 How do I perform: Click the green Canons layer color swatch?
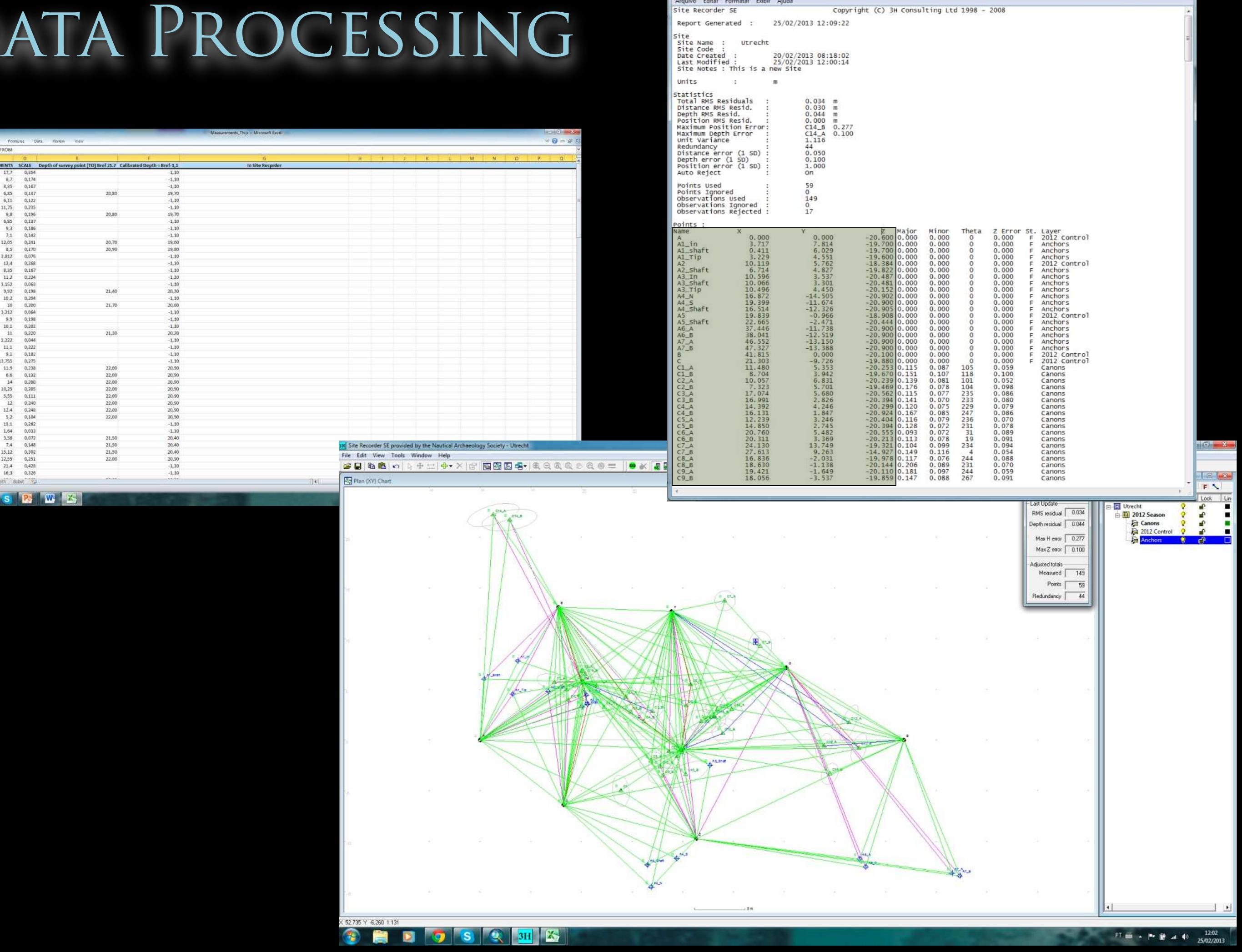tap(1227, 523)
